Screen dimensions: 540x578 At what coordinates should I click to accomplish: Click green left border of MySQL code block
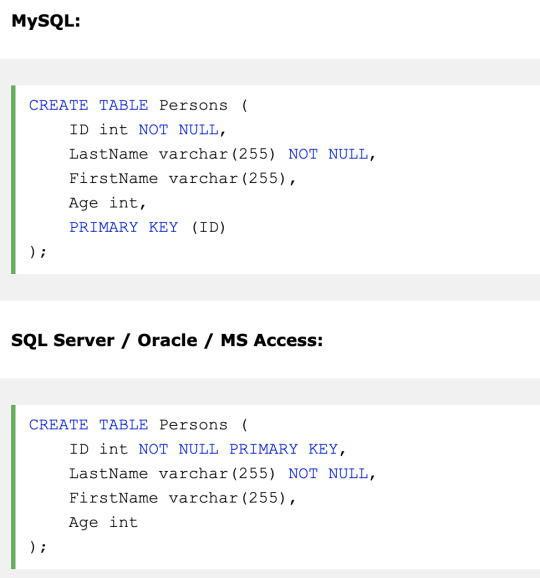pos(13,180)
